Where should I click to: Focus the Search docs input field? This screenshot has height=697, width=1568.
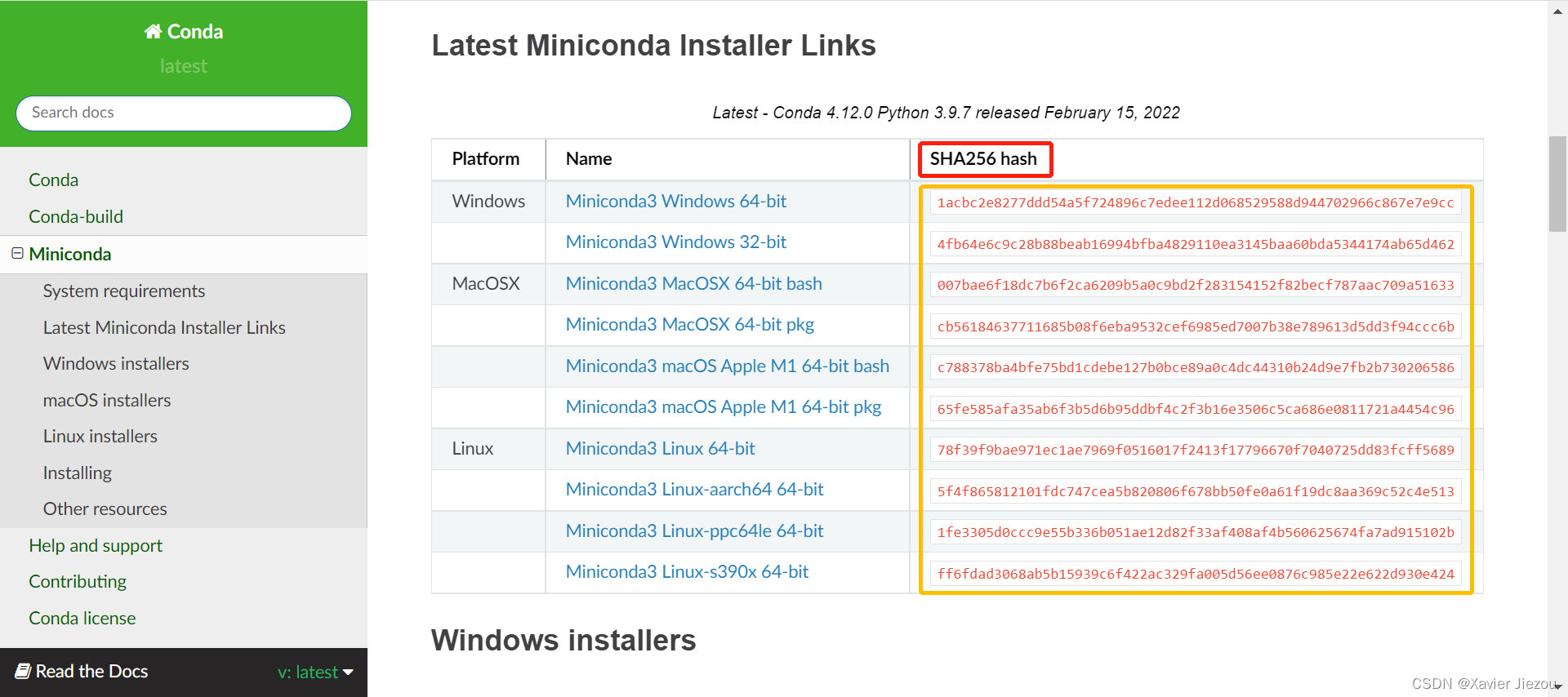click(x=184, y=113)
